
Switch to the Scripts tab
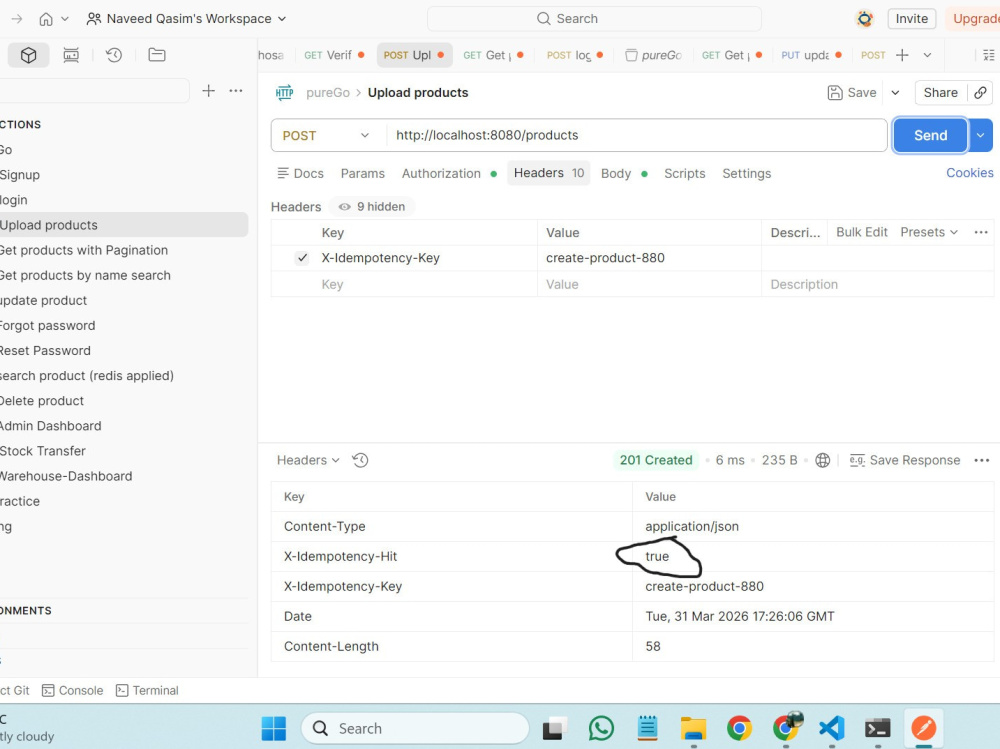pyautogui.click(x=685, y=174)
